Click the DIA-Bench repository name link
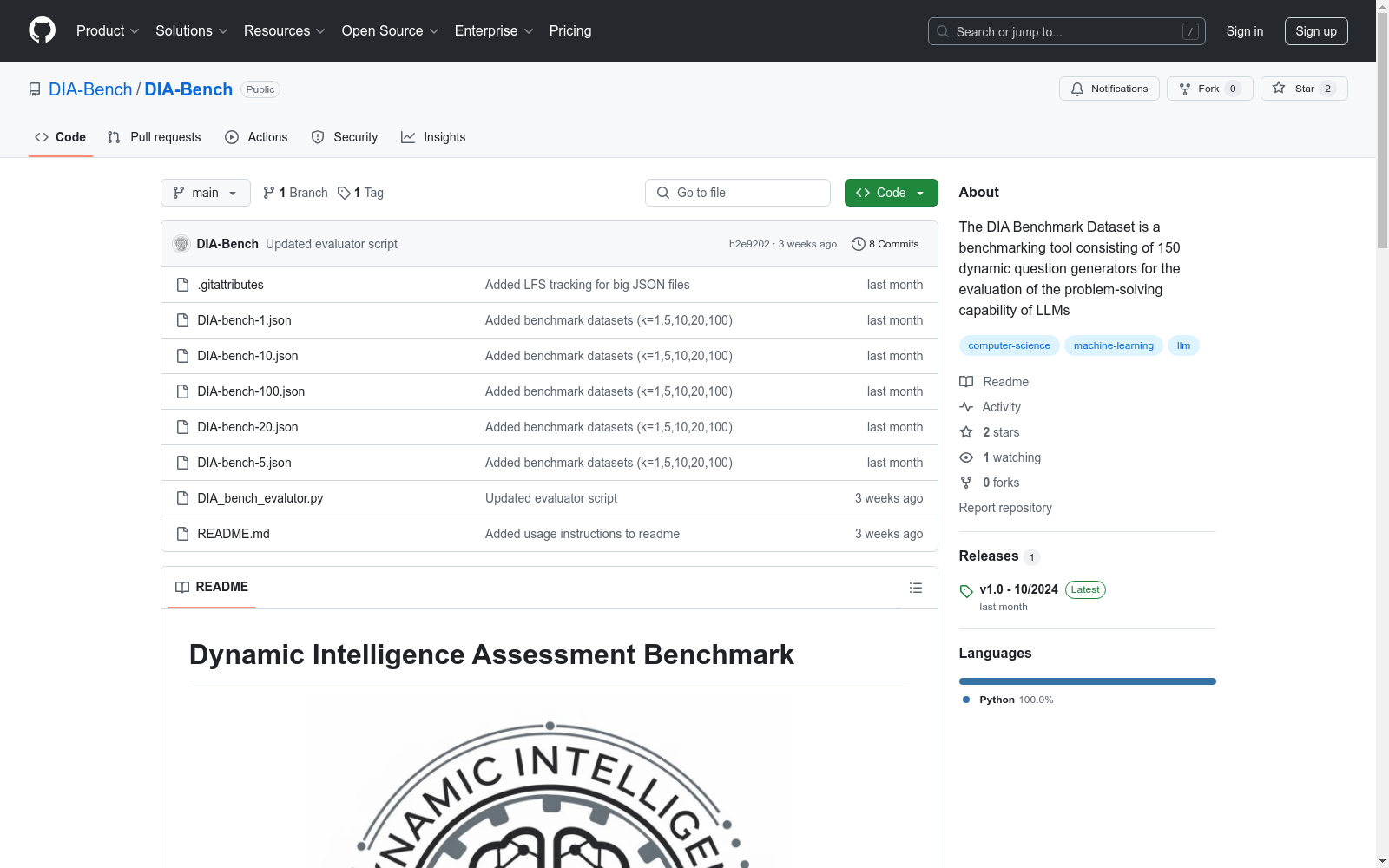This screenshot has width=1389, height=868. click(x=188, y=89)
